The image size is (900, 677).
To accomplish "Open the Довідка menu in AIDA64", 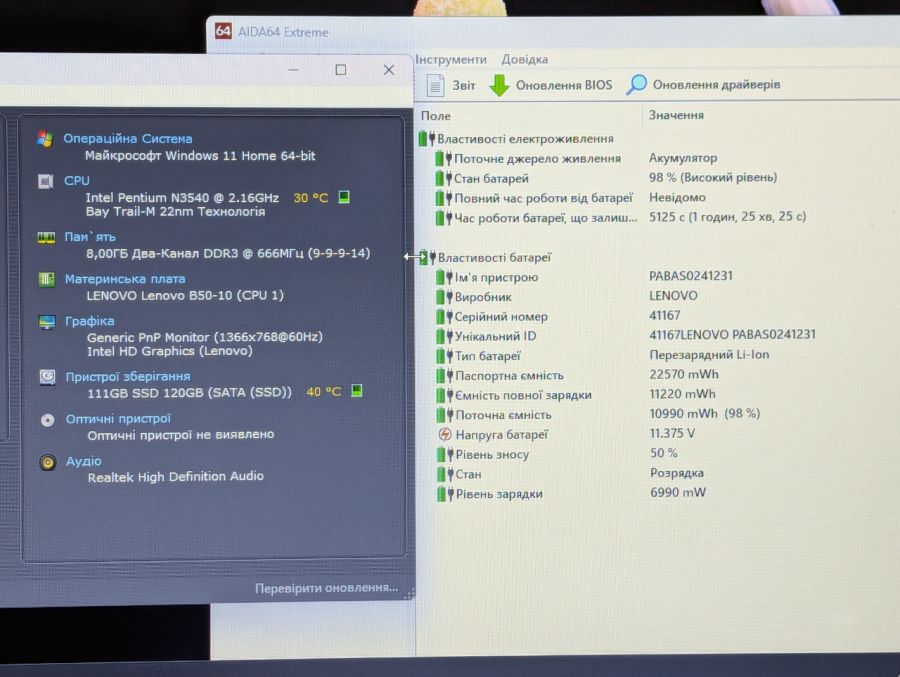I will click(525, 59).
